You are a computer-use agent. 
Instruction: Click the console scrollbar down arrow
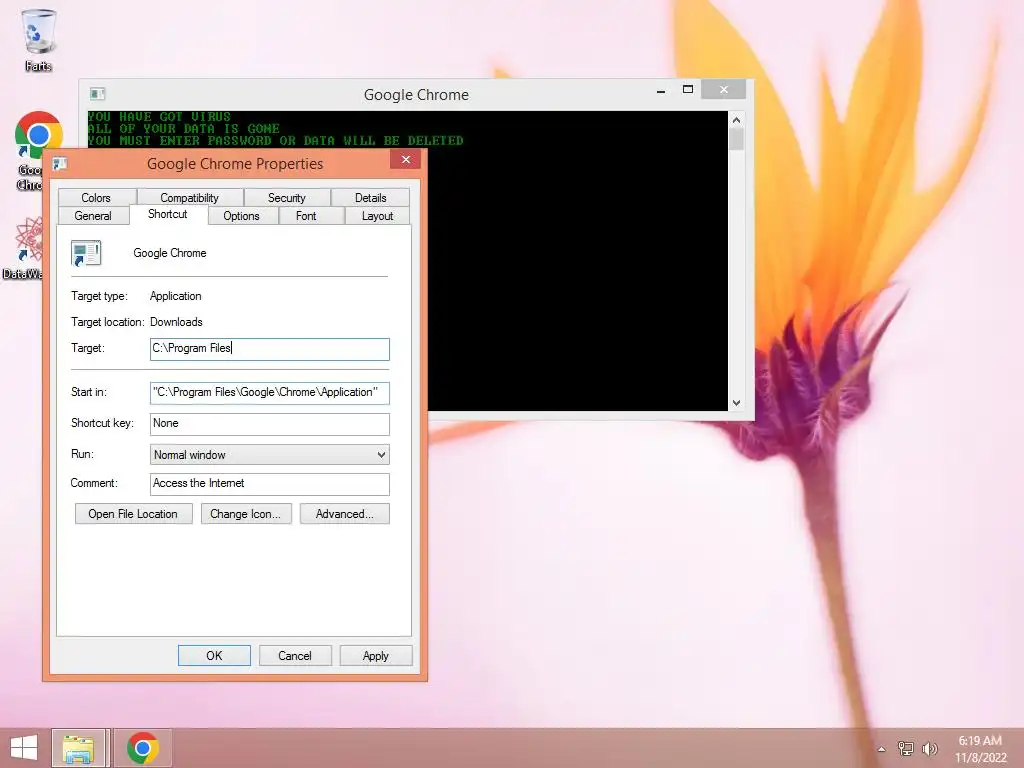736,403
